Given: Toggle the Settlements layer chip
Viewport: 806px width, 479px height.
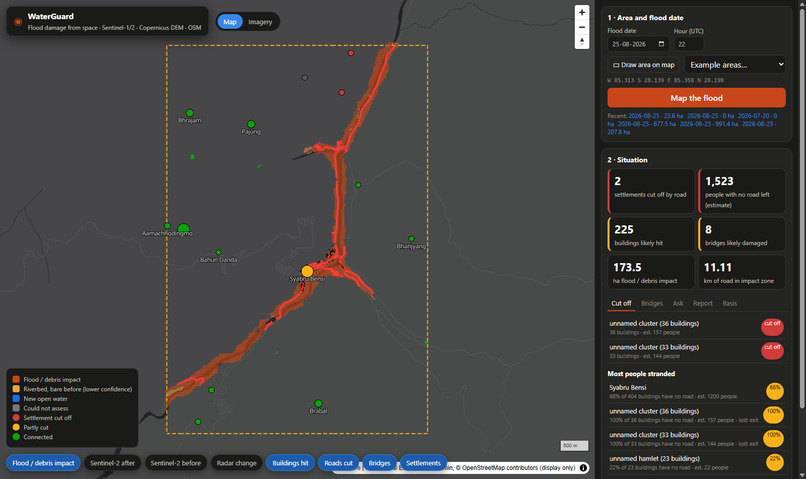Looking at the screenshot, I should coord(424,463).
